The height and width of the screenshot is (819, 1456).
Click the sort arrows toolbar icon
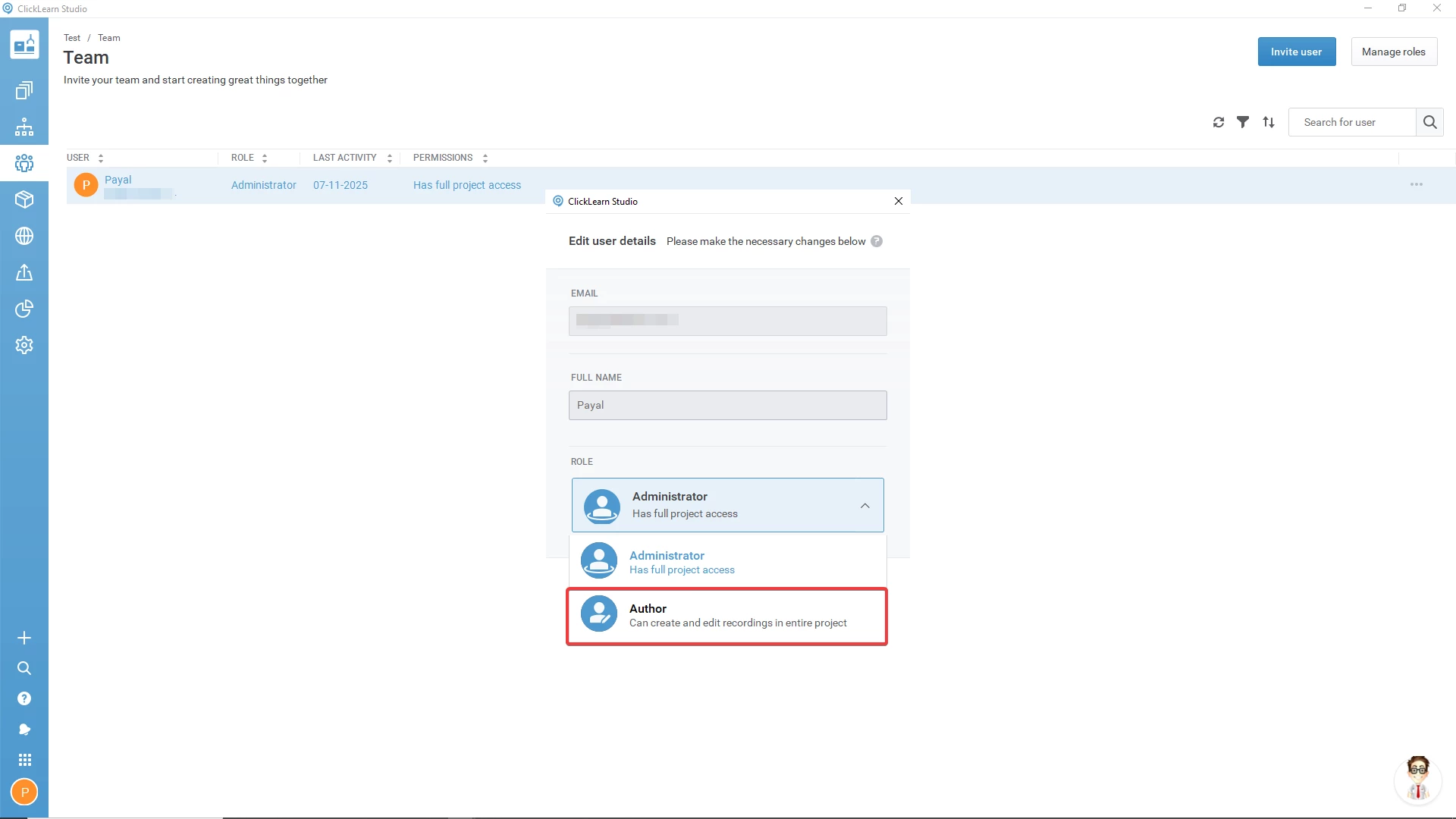tap(1269, 122)
